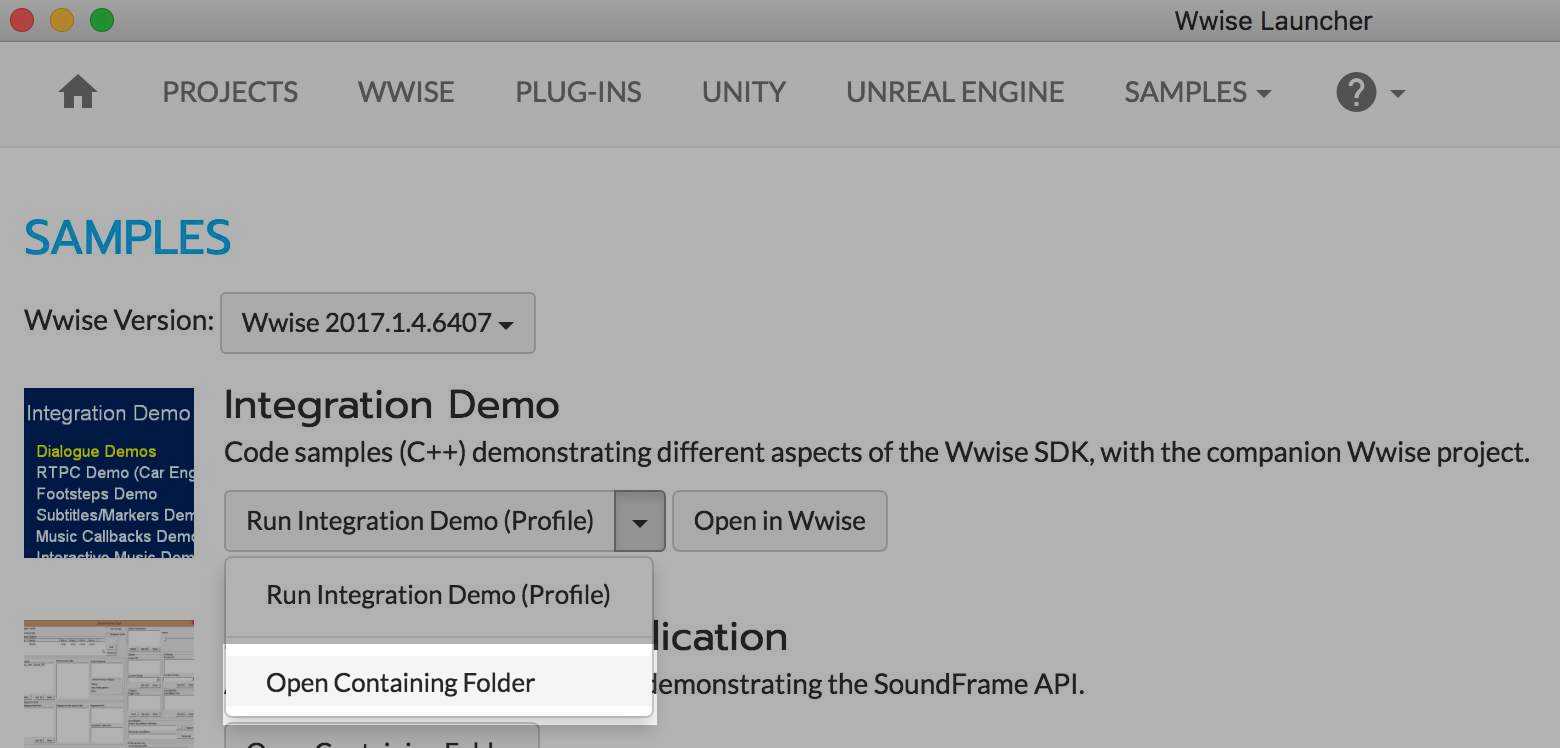Screen dimensions: 1560x748
Task: Go to the UNITY tab
Action: point(743,91)
